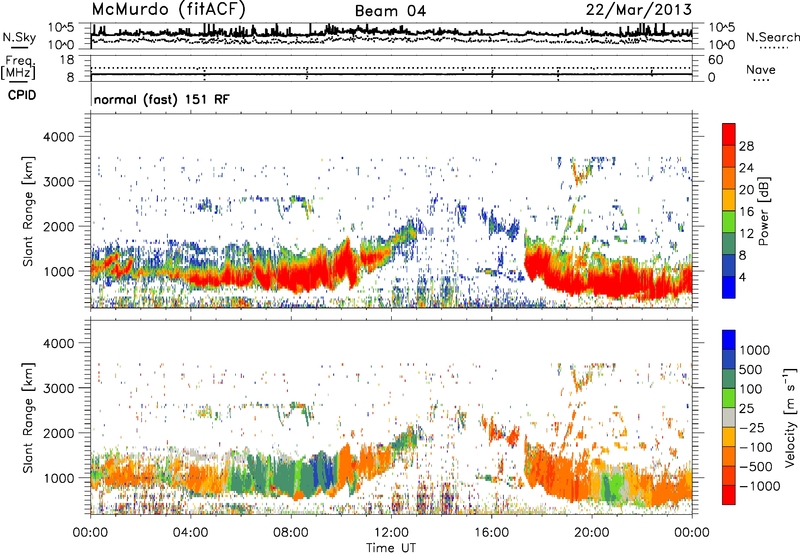The image size is (800, 554).
Task: Click the 20:00 time tick label
Action: click(591, 533)
